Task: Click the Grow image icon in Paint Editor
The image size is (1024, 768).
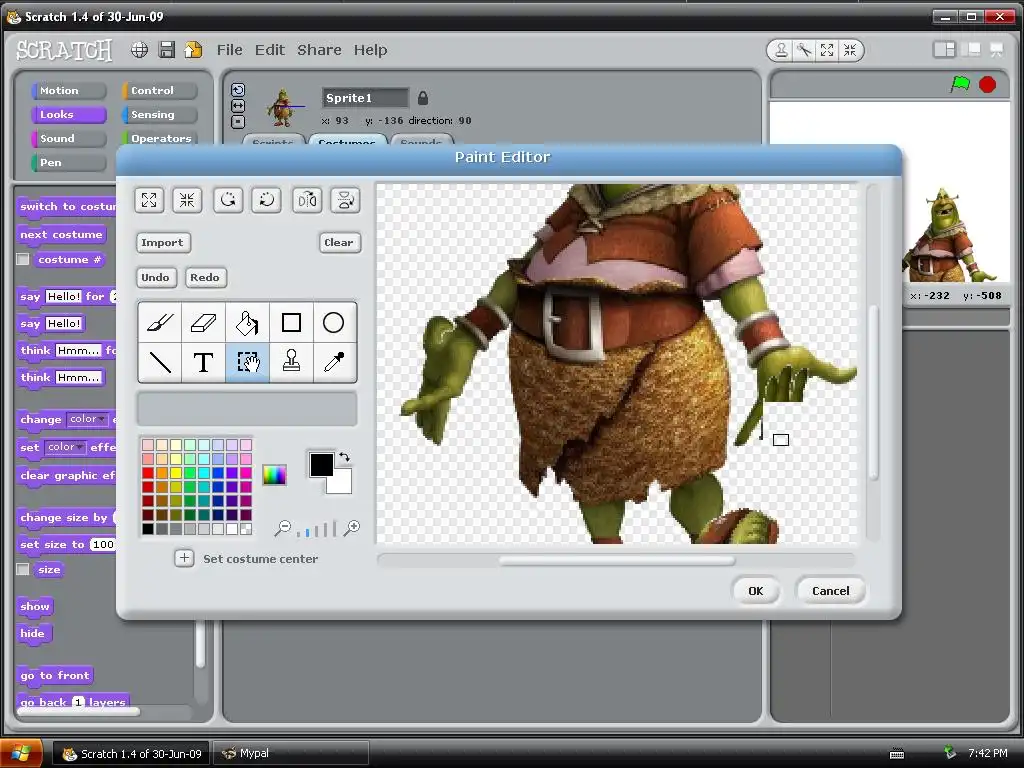Action: [149, 200]
